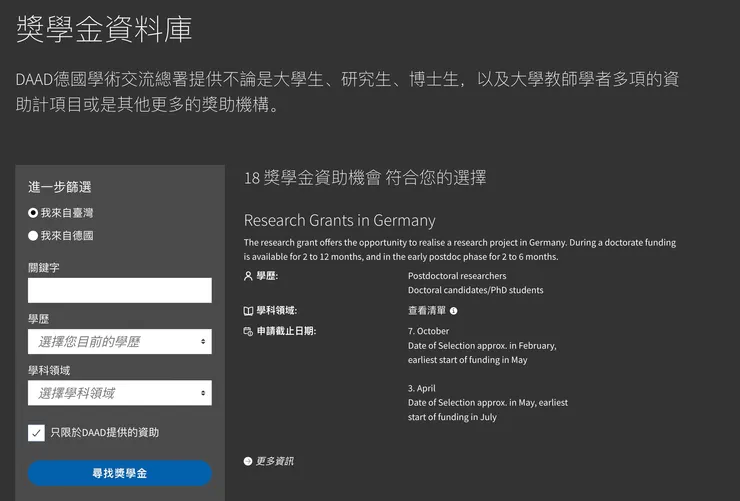740x501 pixels.
Task: Select the 我來自德國 radio button
Action: [33, 235]
